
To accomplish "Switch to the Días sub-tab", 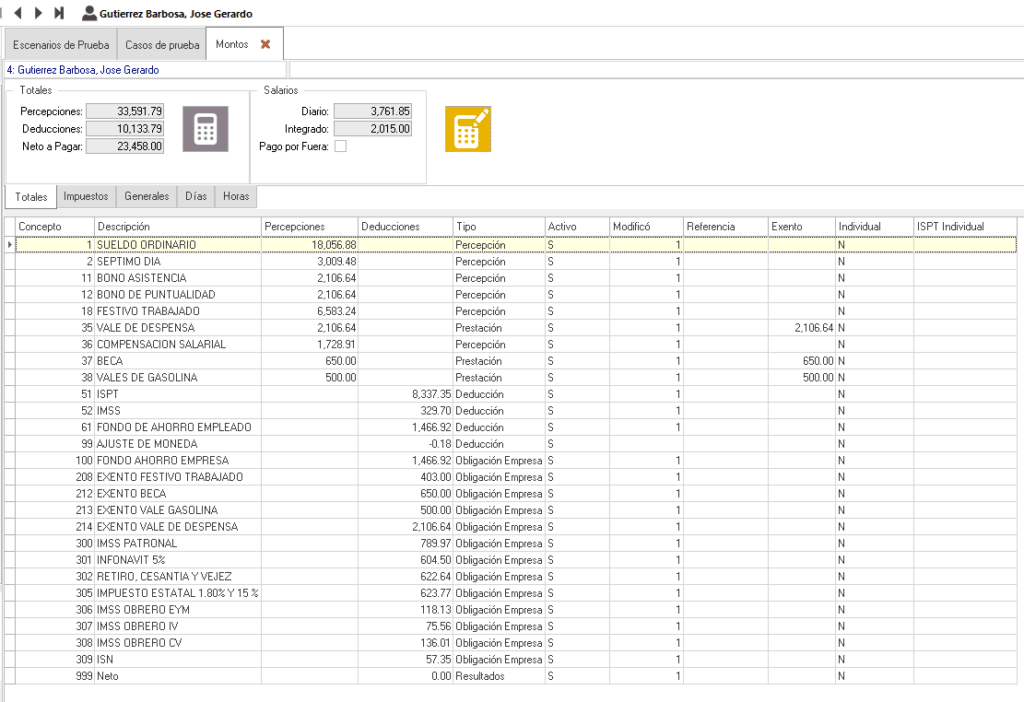I will (196, 197).
